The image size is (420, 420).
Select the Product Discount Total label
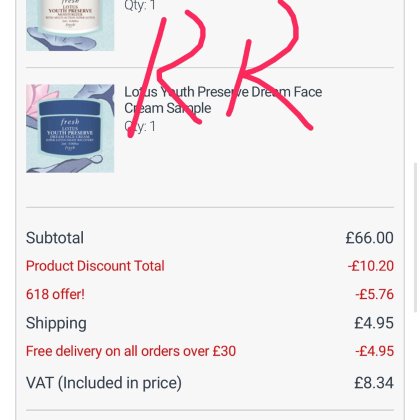coord(95,266)
